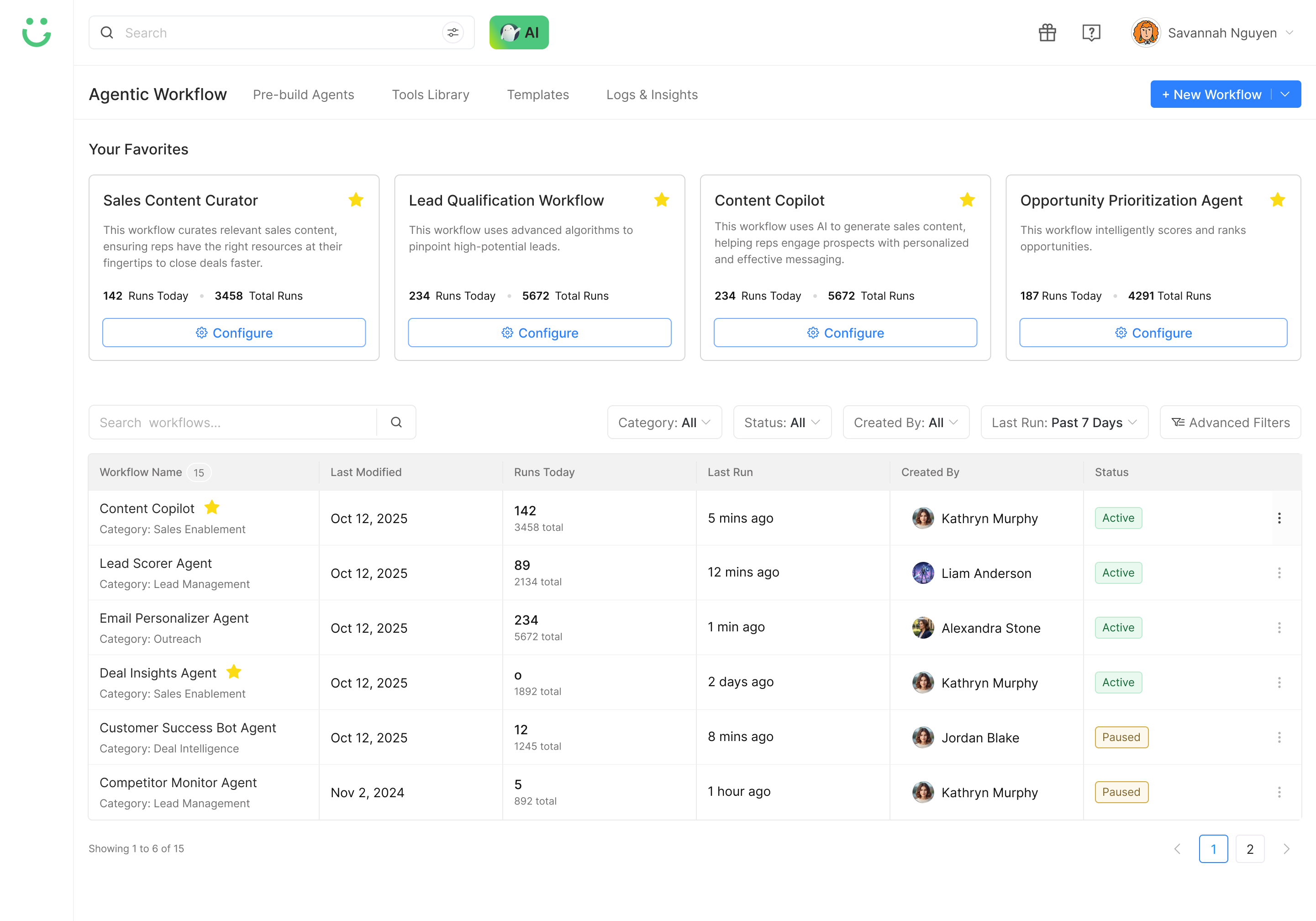Click Kathryn Murphy avatar in Content Copilot row
1316x921 pixels.
click(x=923, y=518)
